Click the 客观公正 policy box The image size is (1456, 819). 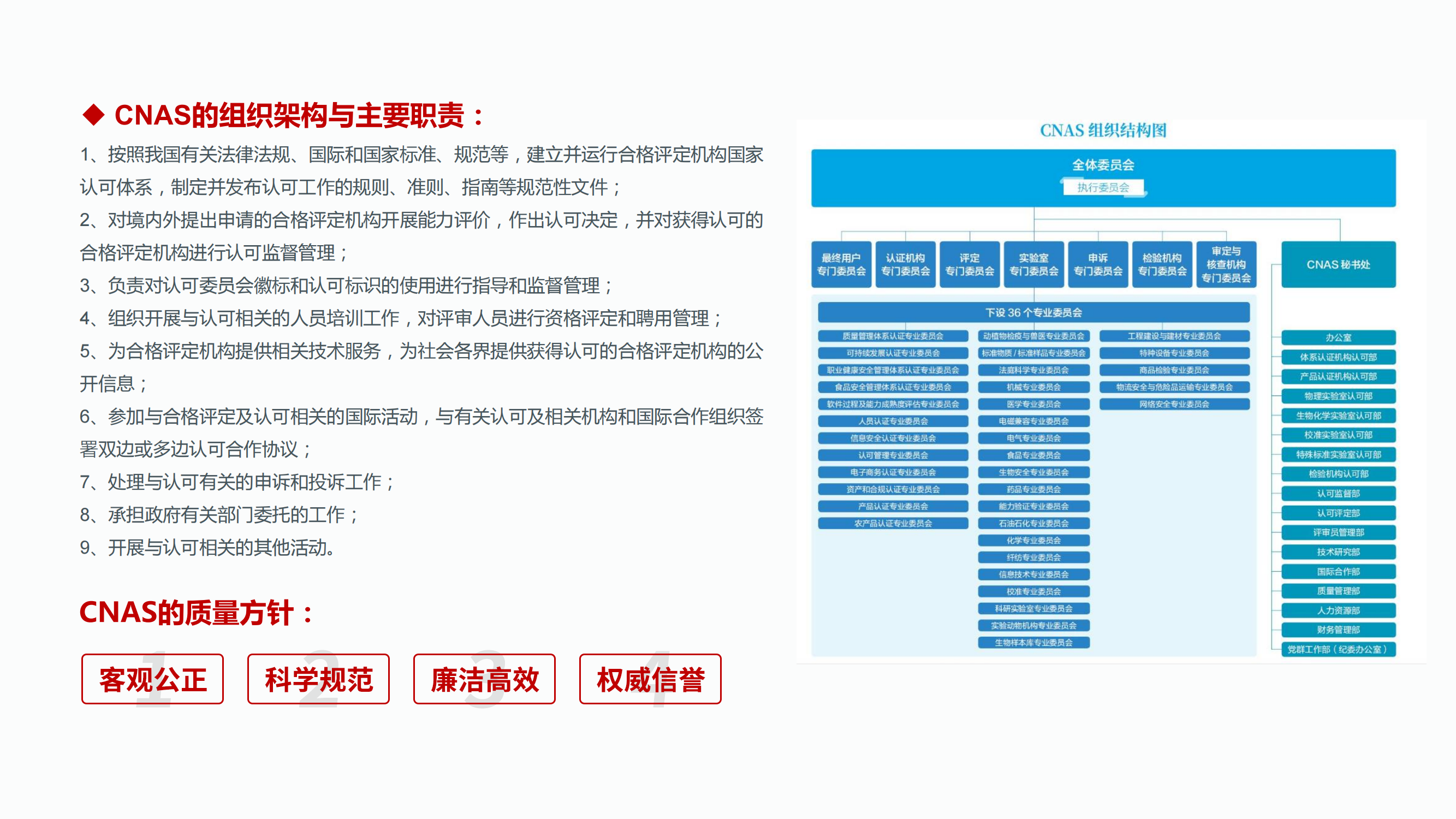coord(153,679)
